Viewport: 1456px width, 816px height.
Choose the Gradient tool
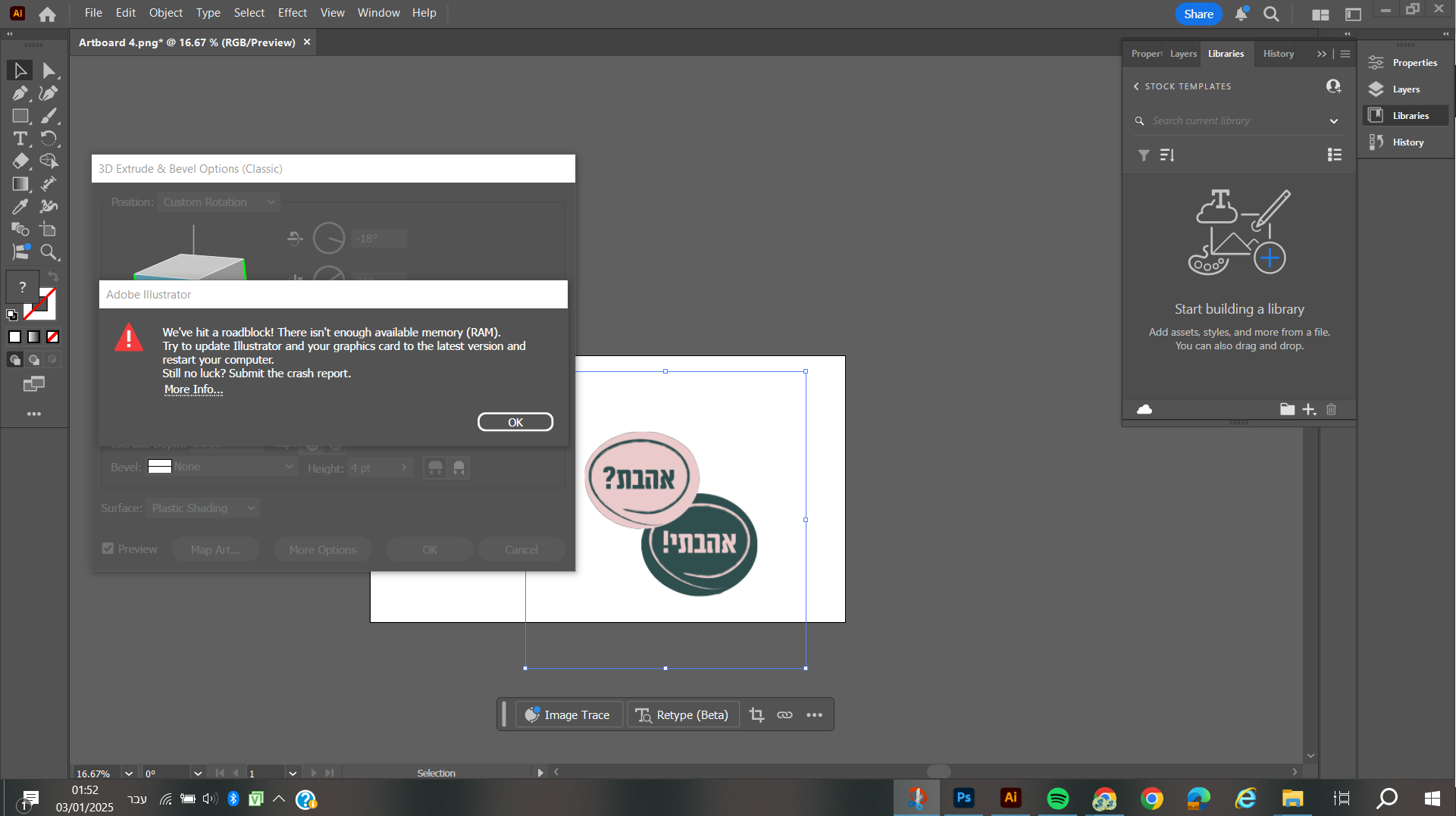pos(20,184)
